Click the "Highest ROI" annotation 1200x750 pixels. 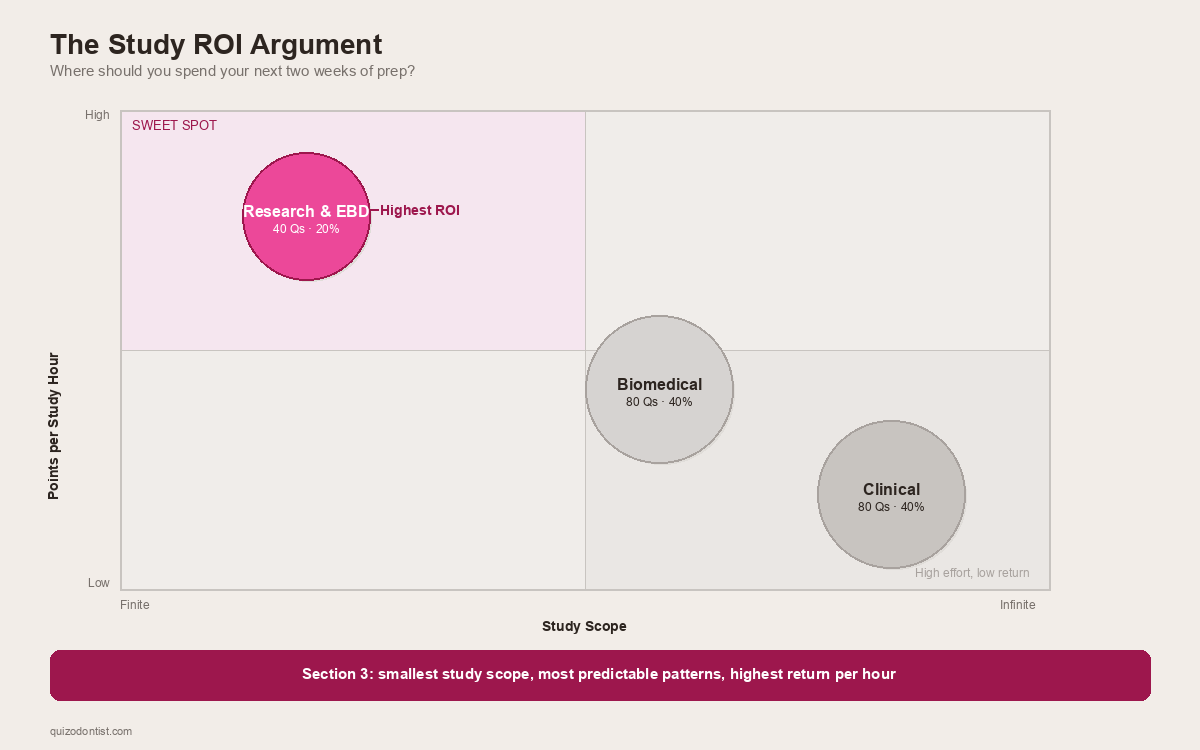point(419,211)
